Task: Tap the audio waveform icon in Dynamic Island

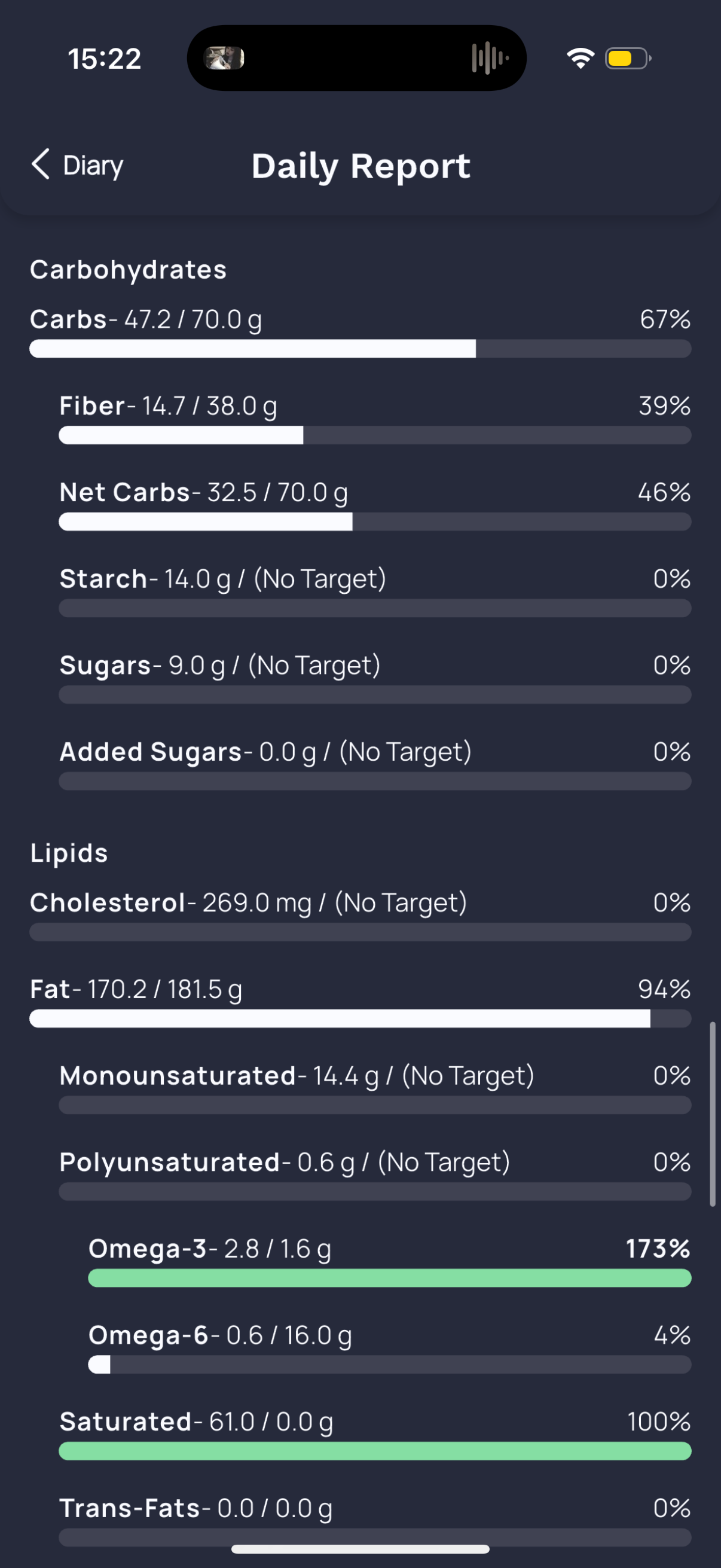Action: coord(489,59)
